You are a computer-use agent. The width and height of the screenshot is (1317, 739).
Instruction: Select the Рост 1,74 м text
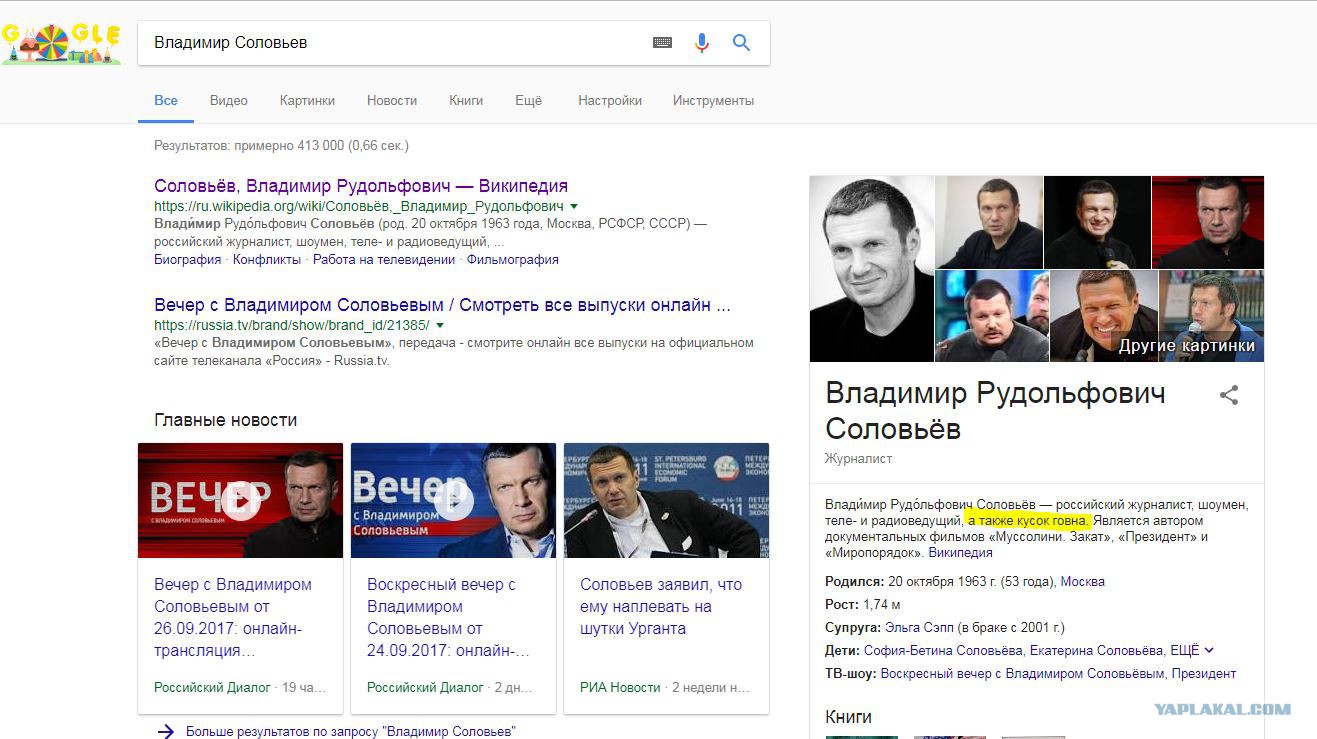(x=863, y=605)
